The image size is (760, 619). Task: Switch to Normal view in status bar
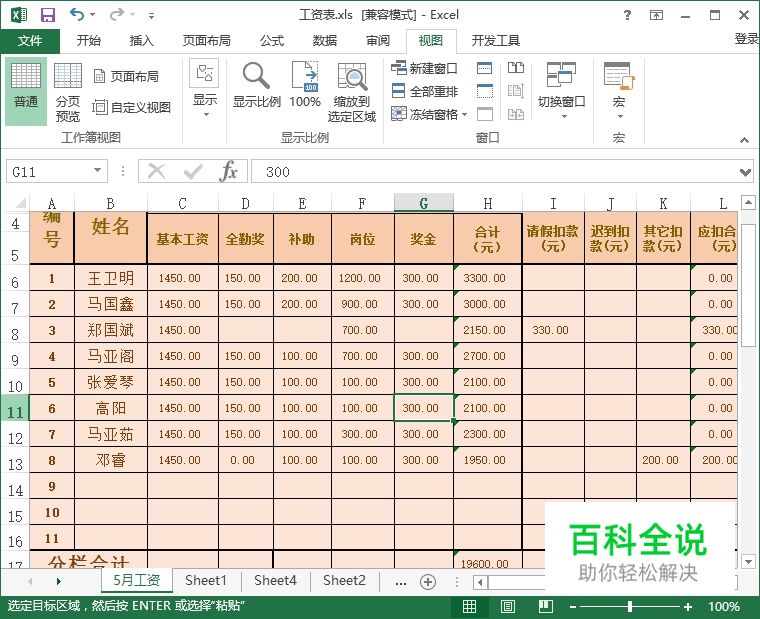click(x=469, y=606)
